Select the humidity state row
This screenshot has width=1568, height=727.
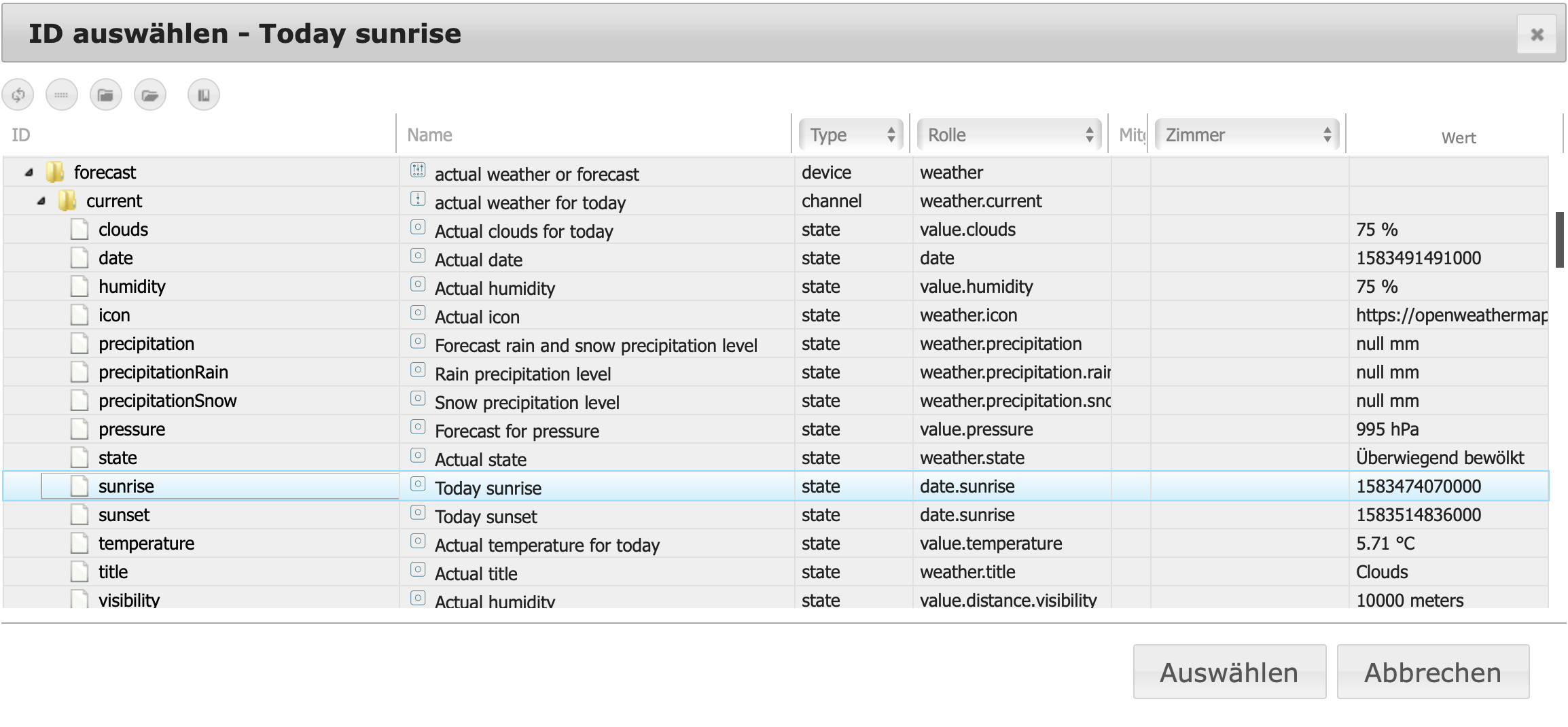(x=132, y=287)
